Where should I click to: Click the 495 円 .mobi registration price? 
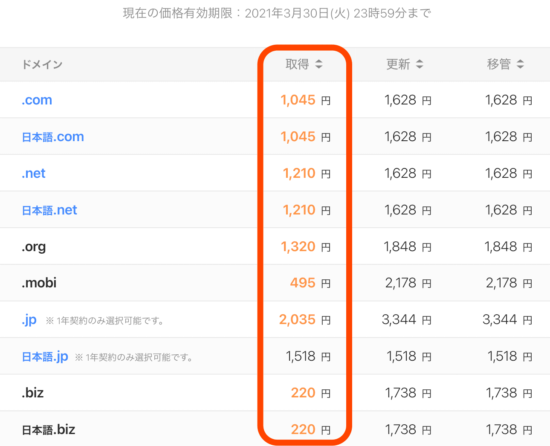tap(310, 283)
